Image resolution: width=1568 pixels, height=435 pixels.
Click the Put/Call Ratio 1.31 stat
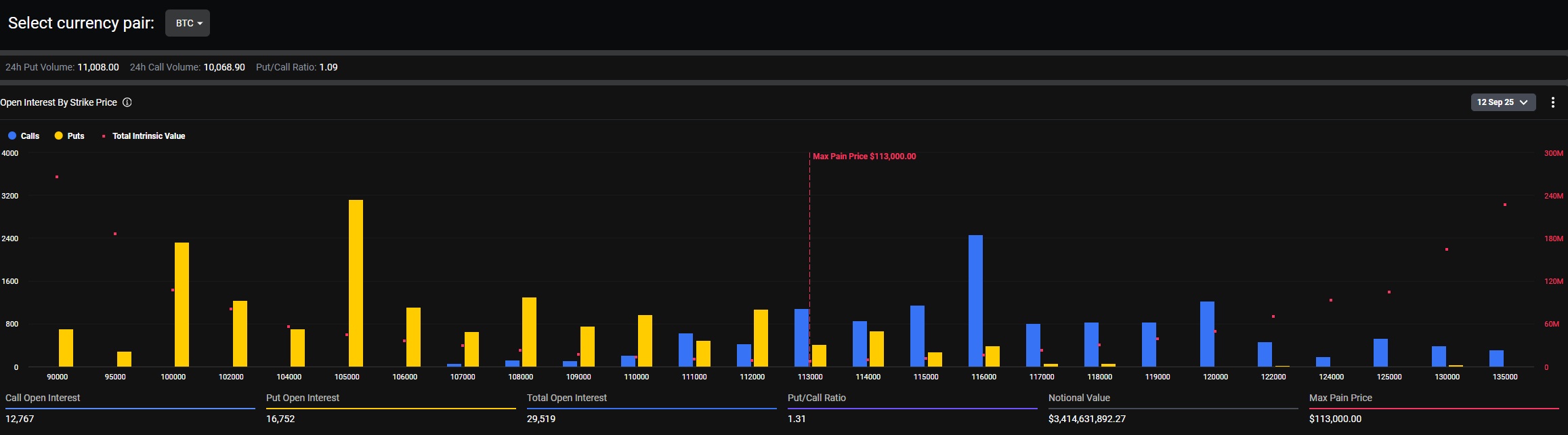coord(797,419)
